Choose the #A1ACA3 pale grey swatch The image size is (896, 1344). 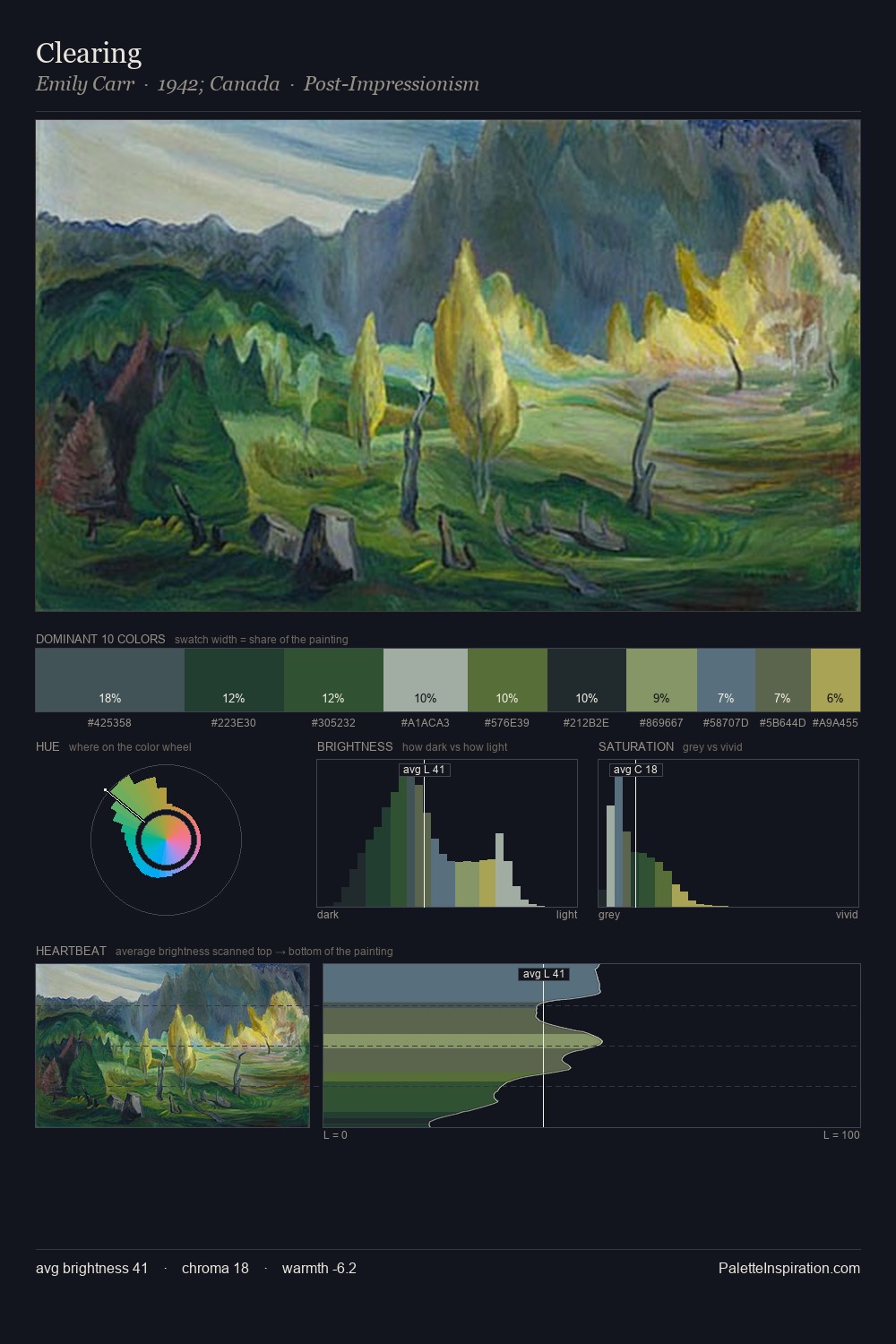(426, 680)
